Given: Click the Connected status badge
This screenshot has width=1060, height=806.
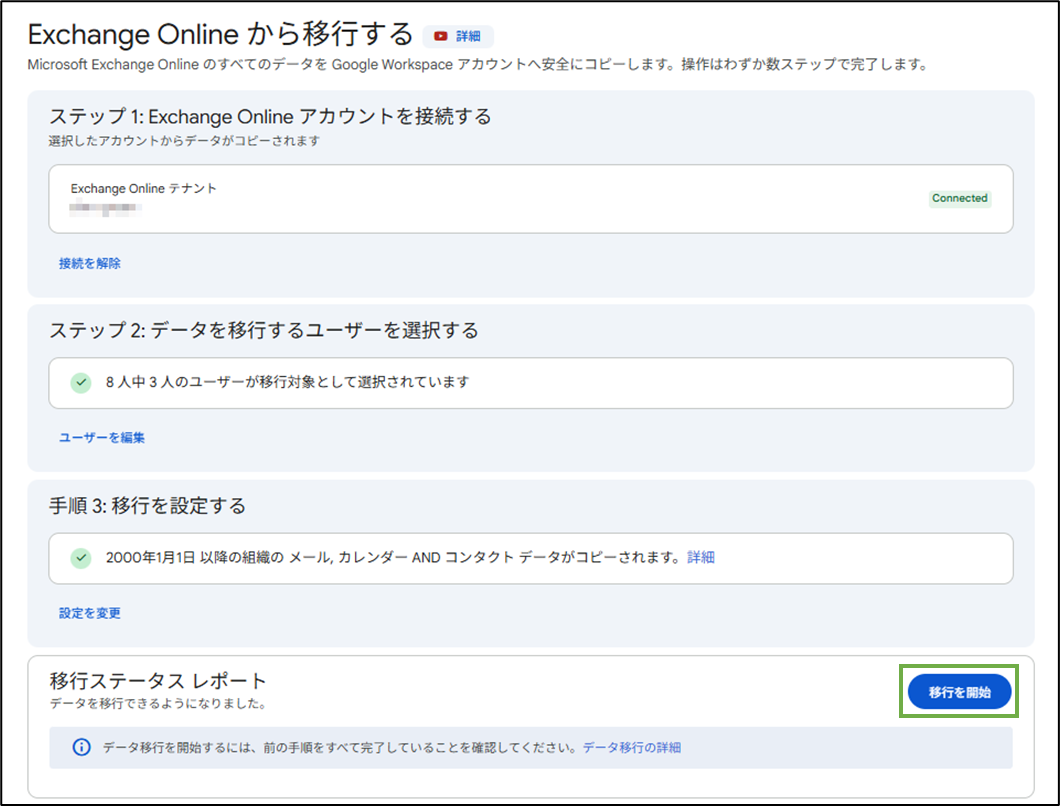Looking at the screenshot, I should pyautogui.click(x=960, y=198).
